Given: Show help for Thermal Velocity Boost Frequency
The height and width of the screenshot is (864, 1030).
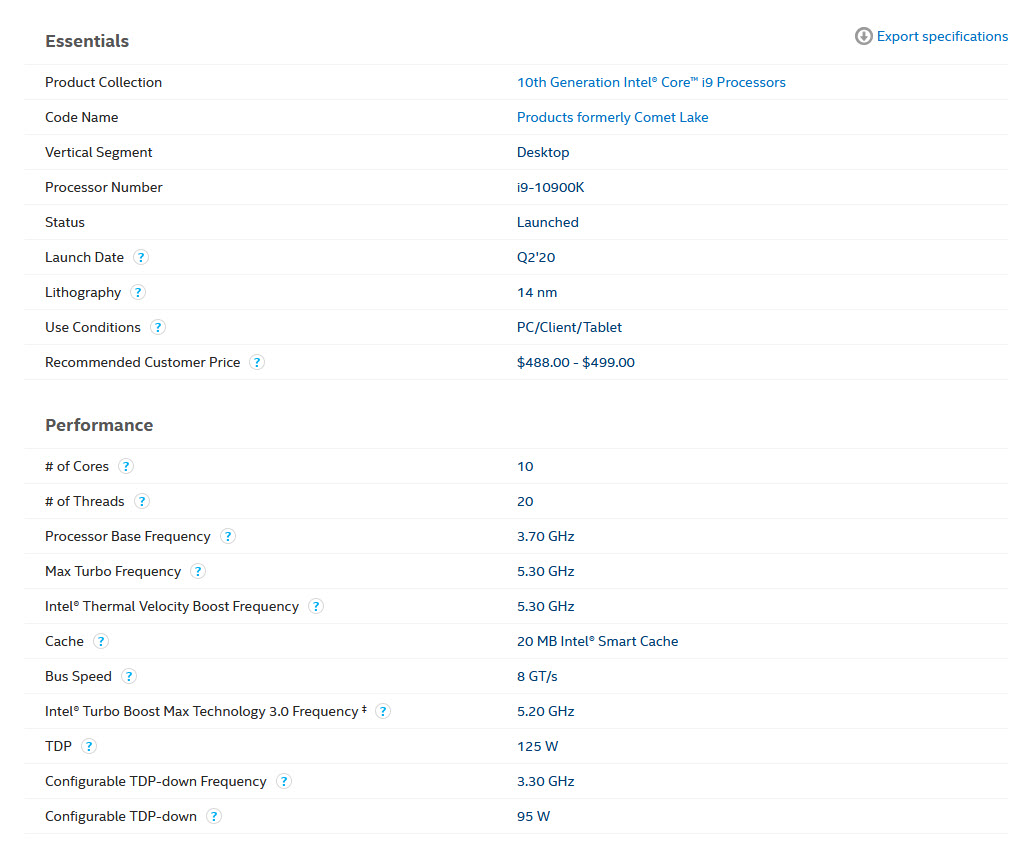Looking at the screenshot, I should point(316,606).
